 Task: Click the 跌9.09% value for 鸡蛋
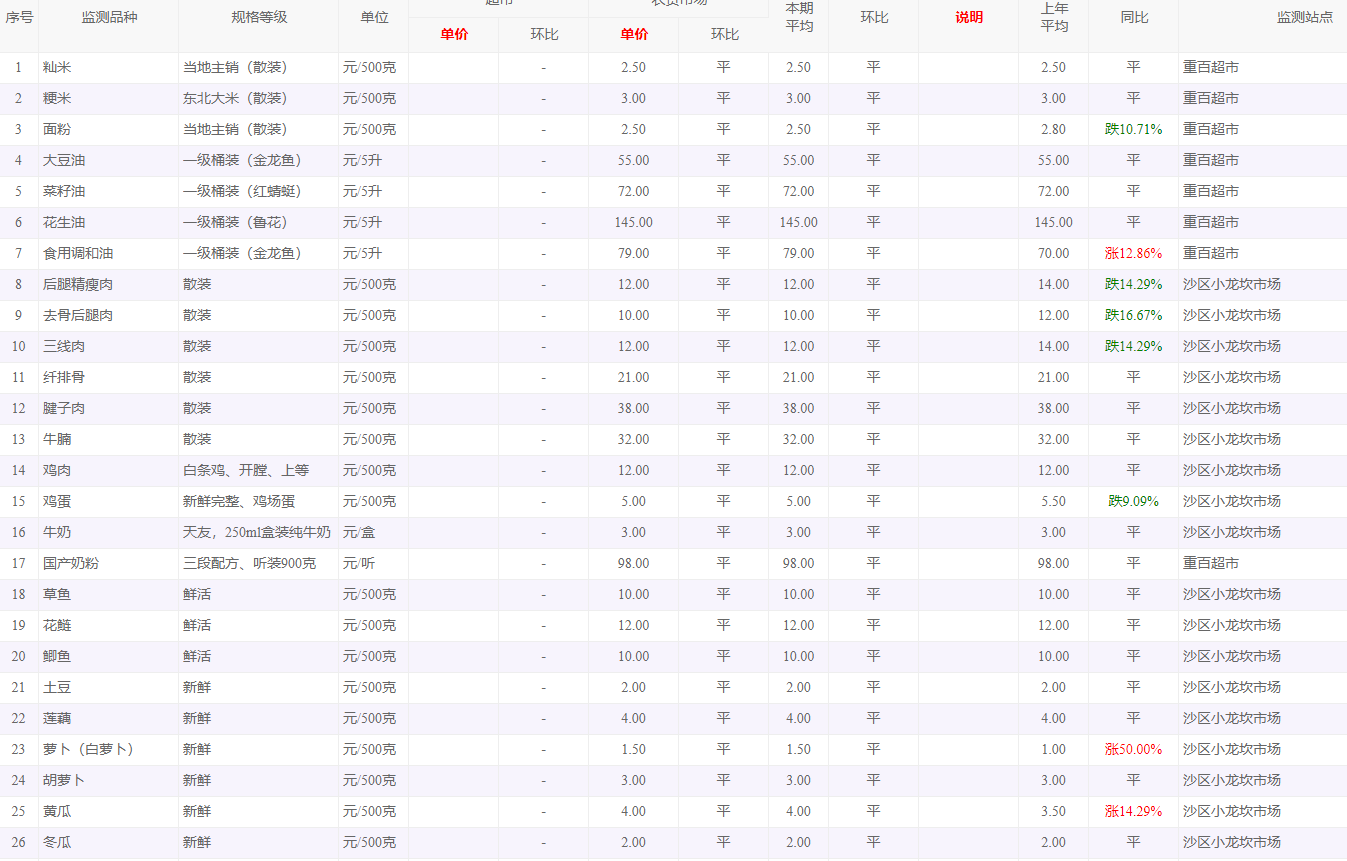coord(1133,502)
